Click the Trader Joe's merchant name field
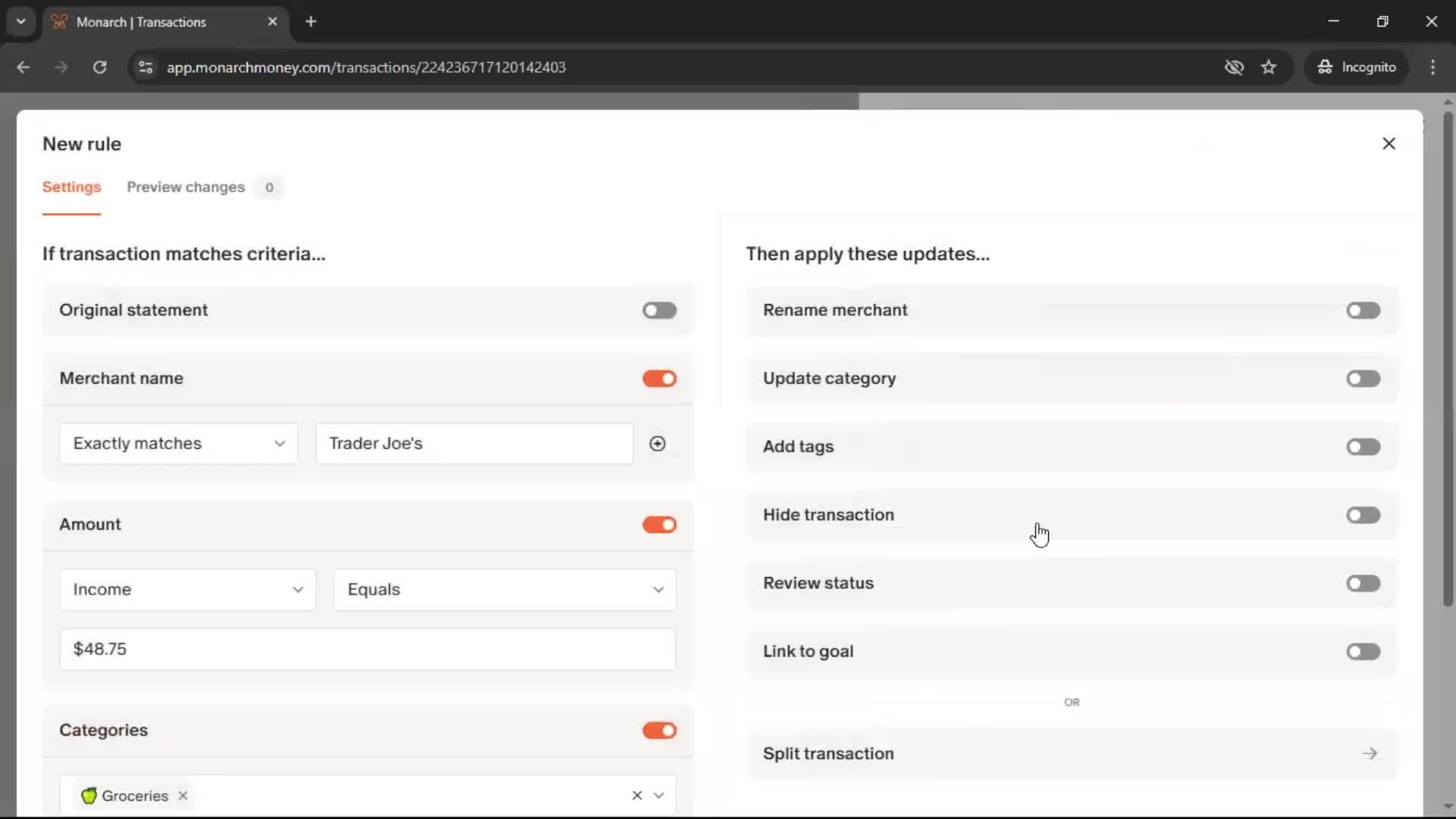The width and height of the screenshot is (1456, 819). pyautogui.click(x=474, y=444)
